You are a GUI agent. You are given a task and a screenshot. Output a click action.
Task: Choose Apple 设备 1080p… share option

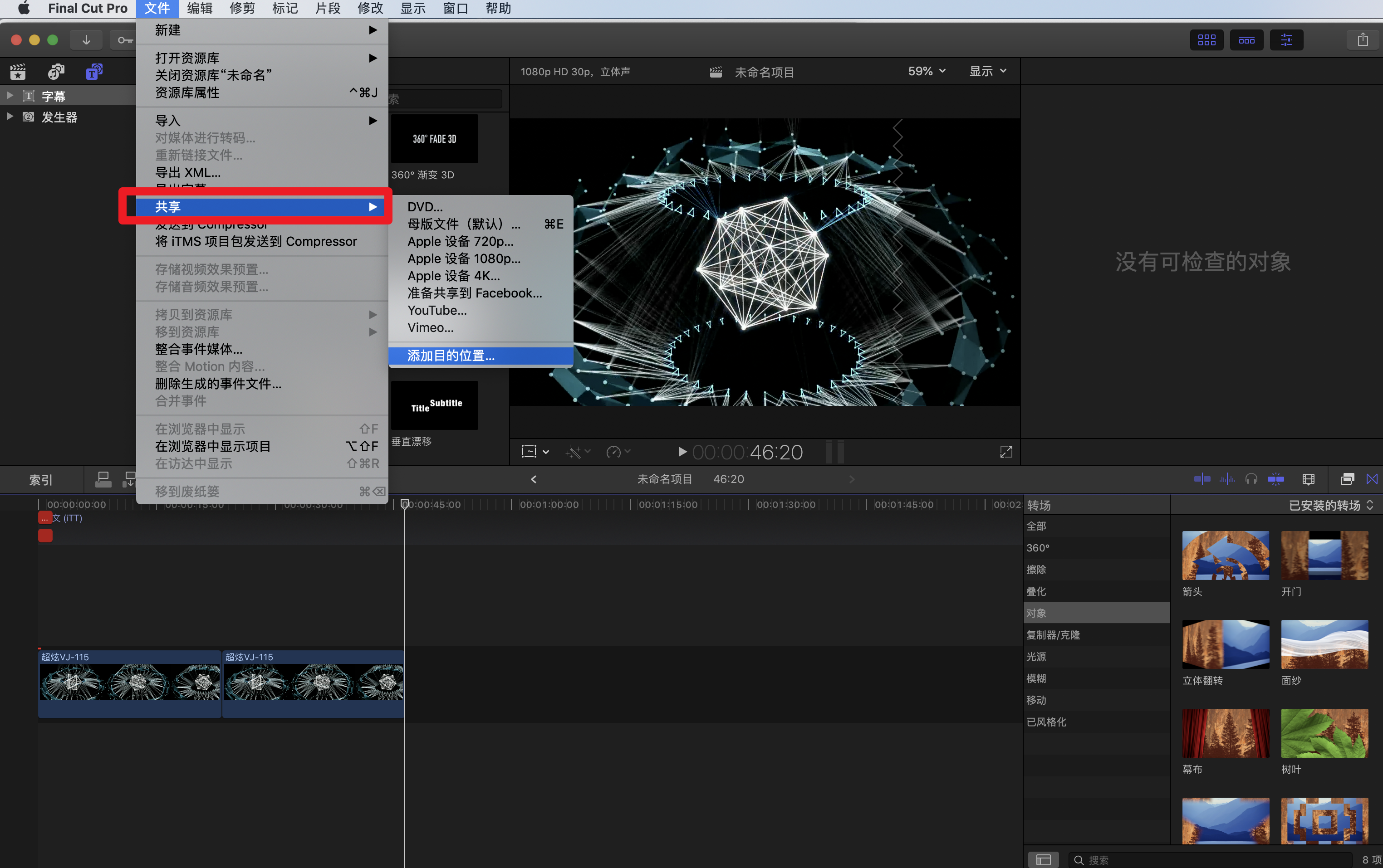click(x=481, y=258)
